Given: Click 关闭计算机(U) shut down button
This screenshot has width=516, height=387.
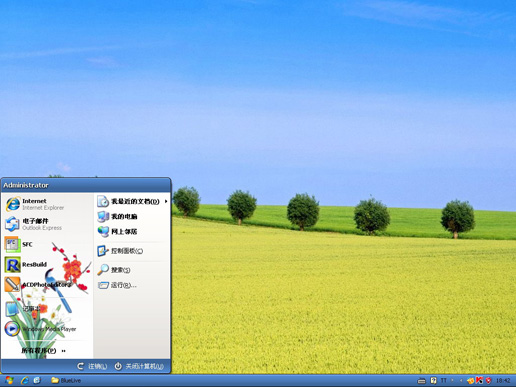Looking at the screenshot, I should [139, 366].
